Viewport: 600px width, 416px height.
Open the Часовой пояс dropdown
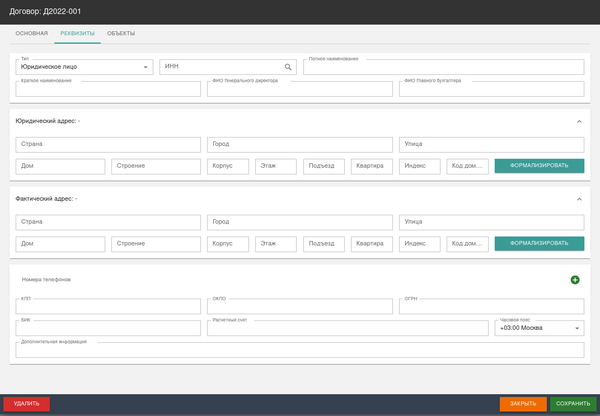pos(539,328)
